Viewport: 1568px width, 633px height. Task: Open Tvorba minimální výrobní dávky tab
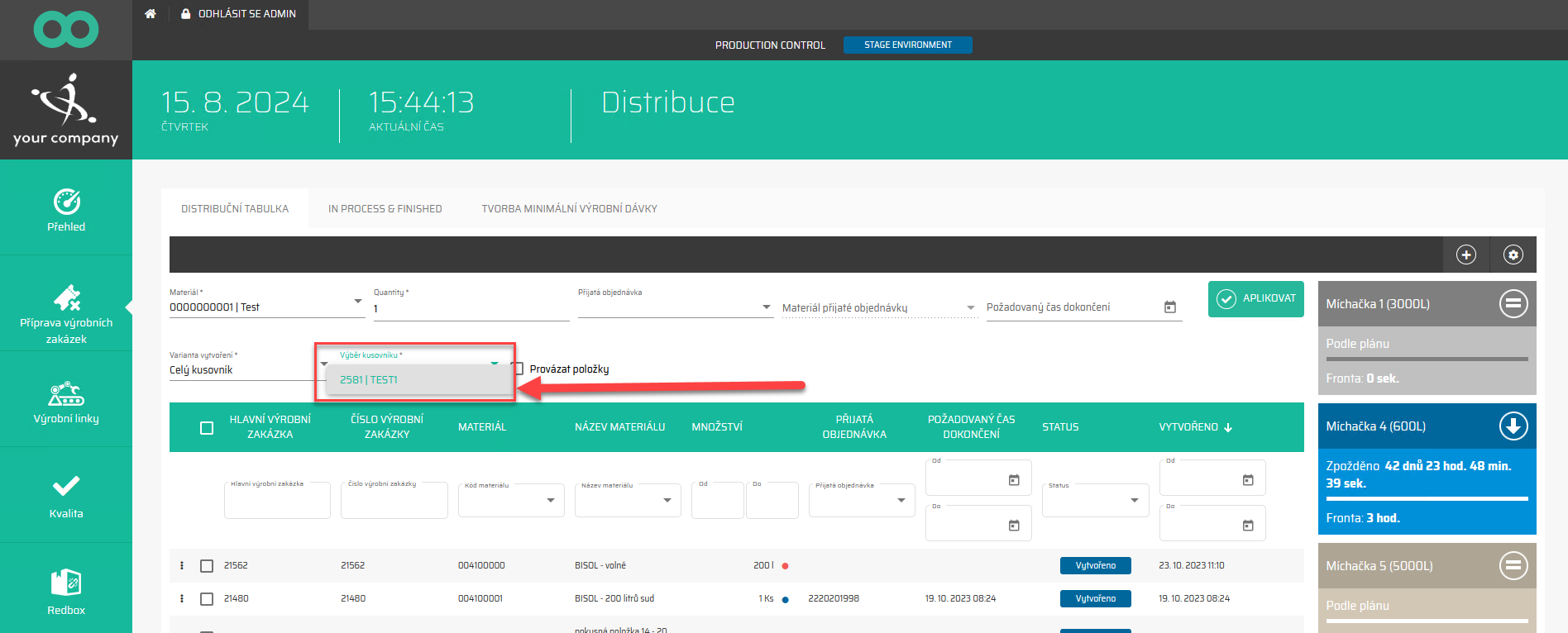click(569, 209)
